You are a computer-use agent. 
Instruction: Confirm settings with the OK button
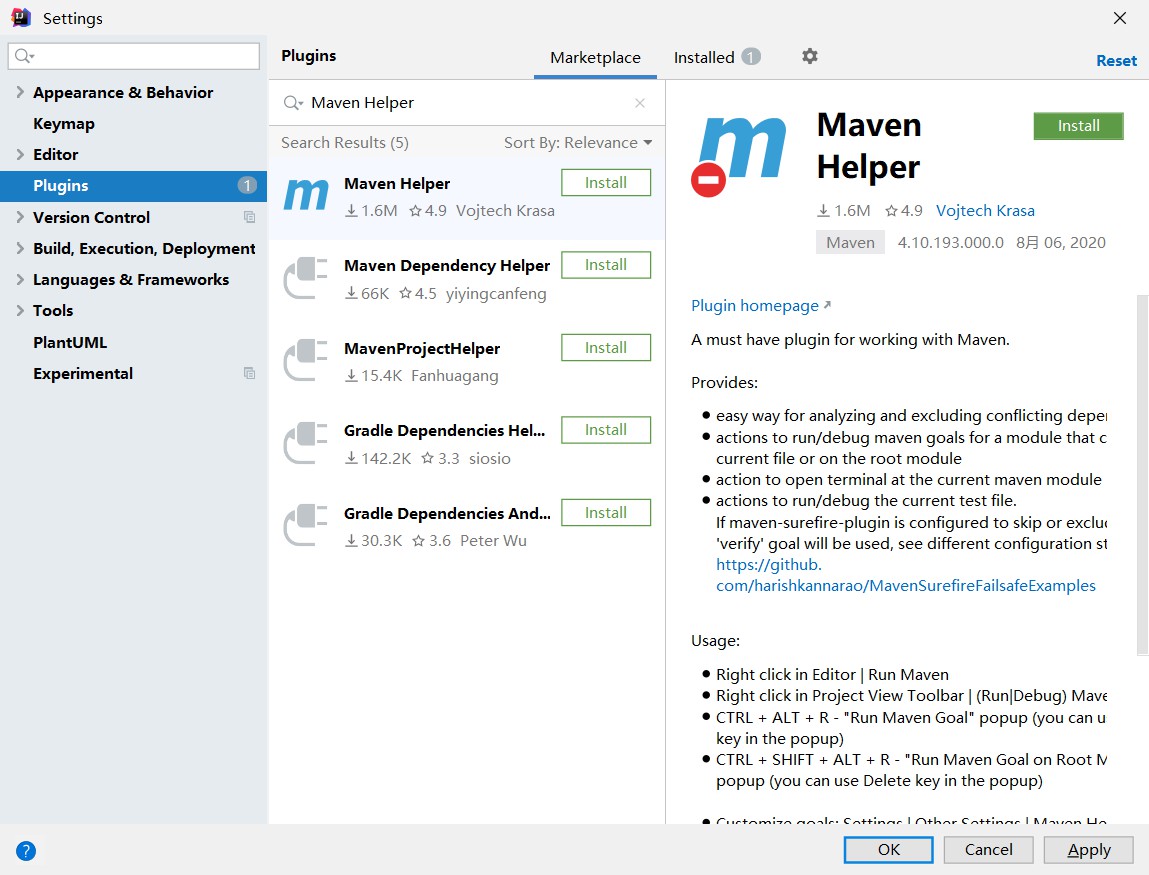(x=888, y=850)
